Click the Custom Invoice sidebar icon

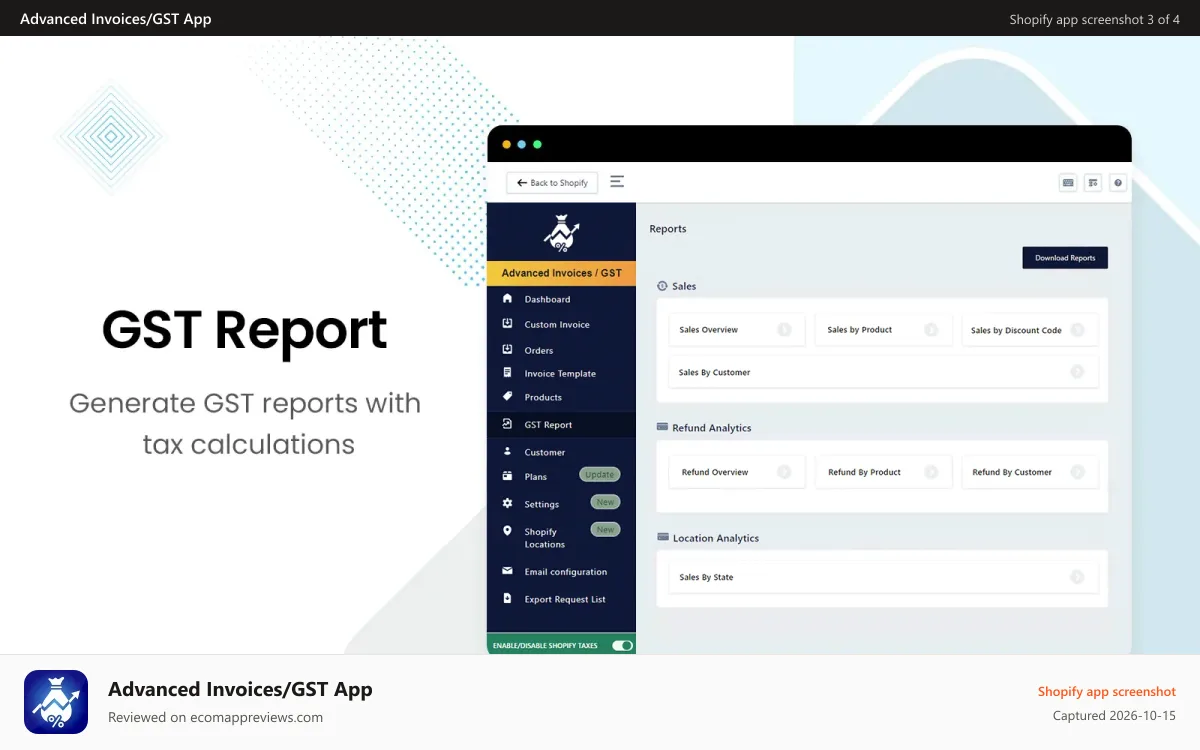coord(507,324)
